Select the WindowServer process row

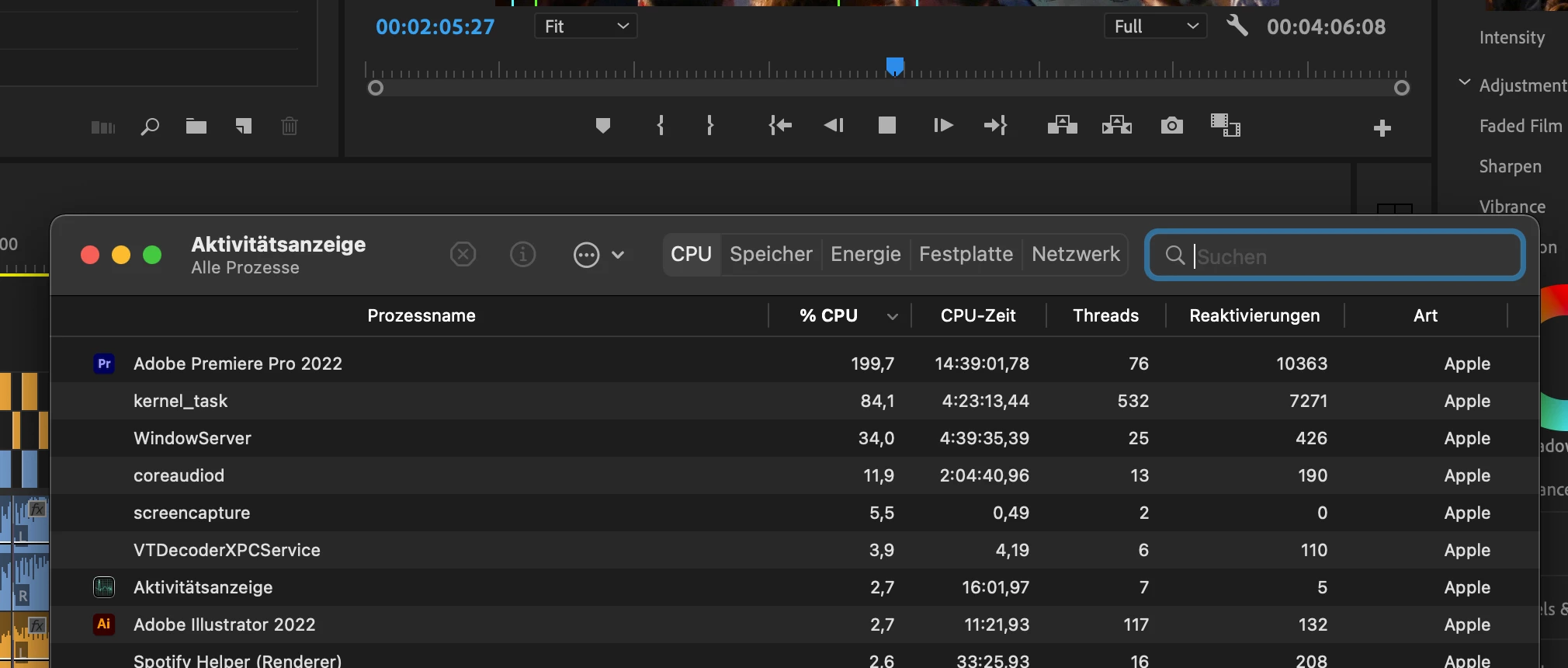pyautogui.click(x=794, y=438)
